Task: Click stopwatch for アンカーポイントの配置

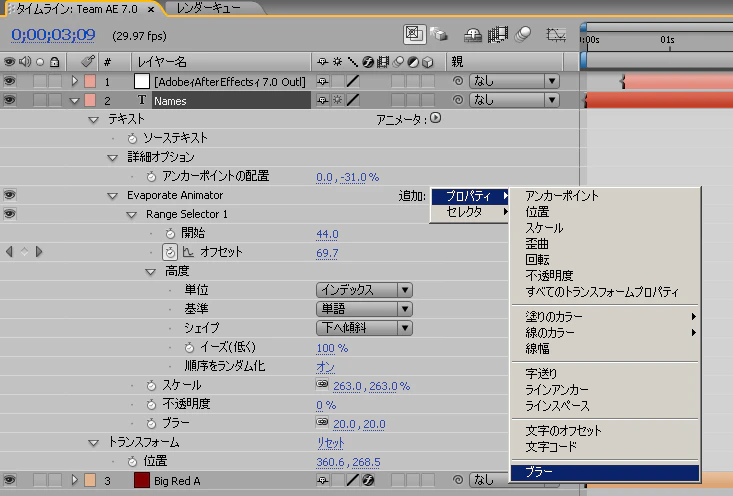Action: tap(151, 177)
